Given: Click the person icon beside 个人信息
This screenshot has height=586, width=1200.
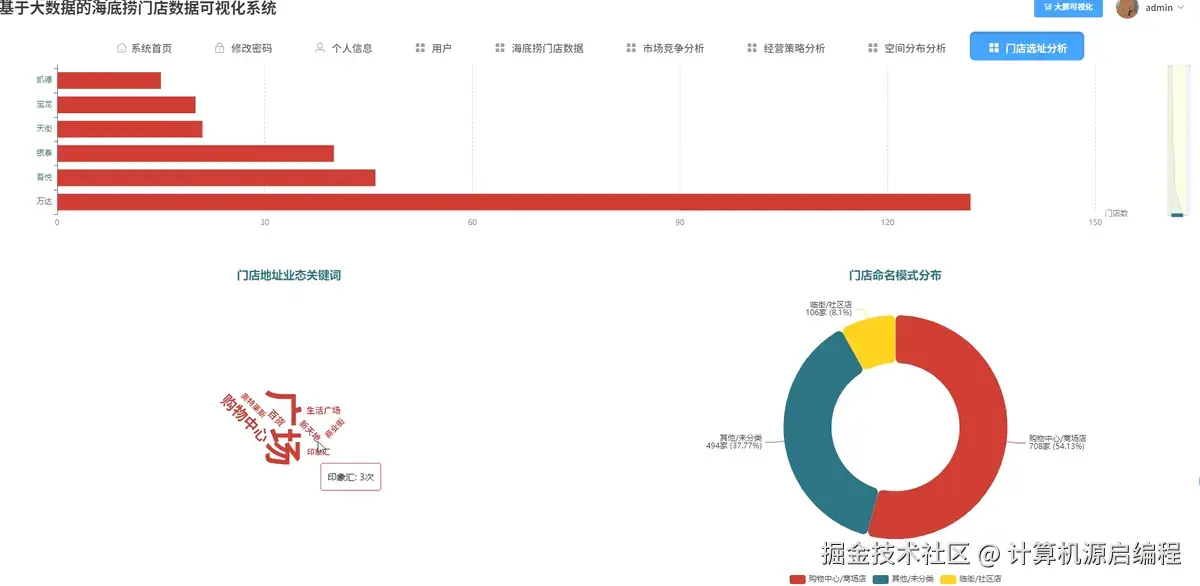Looking at the screenshot, I should (320, 48).
